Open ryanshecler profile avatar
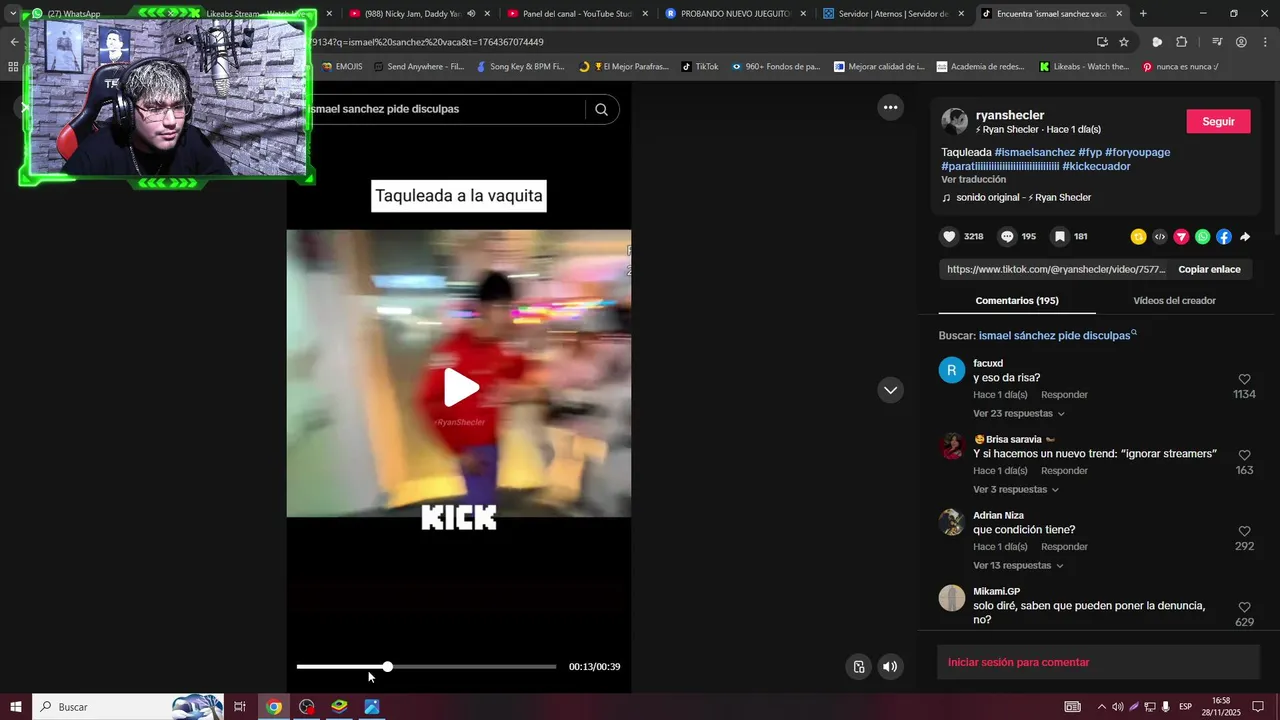Image resolution: width=1280 pixels, height=720 pixels. (955, 121)
